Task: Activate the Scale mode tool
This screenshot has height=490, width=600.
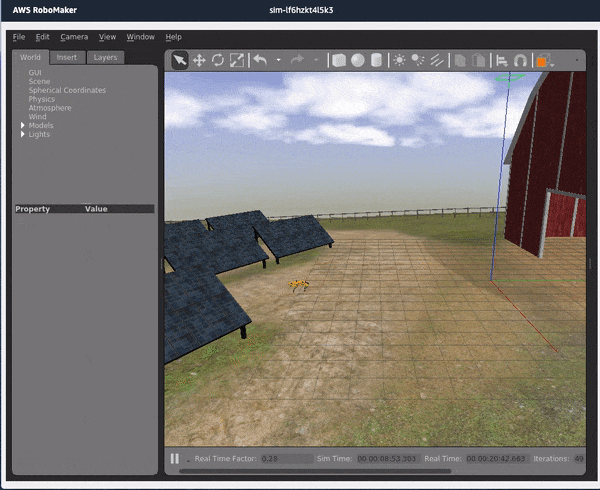Action: coord(236,60)
